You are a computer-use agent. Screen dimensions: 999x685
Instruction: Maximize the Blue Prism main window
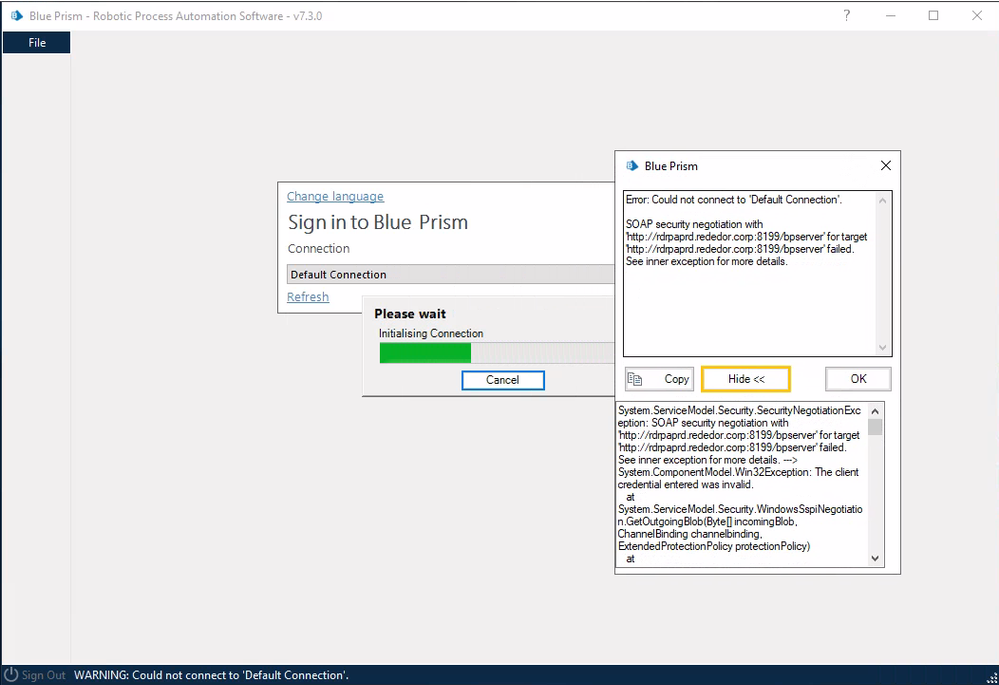click(x=933, y=15)
